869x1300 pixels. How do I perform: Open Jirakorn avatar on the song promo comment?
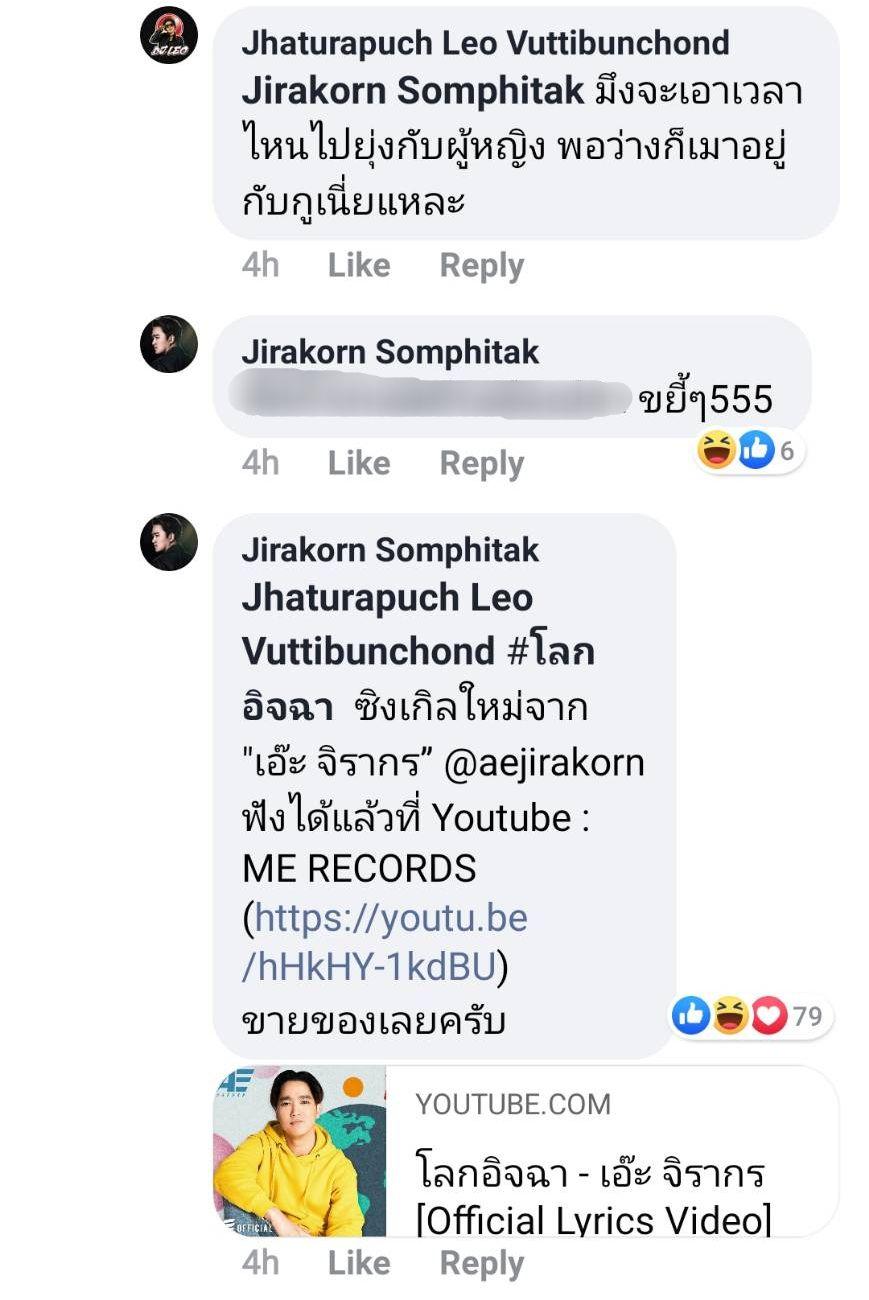point(168,542)
